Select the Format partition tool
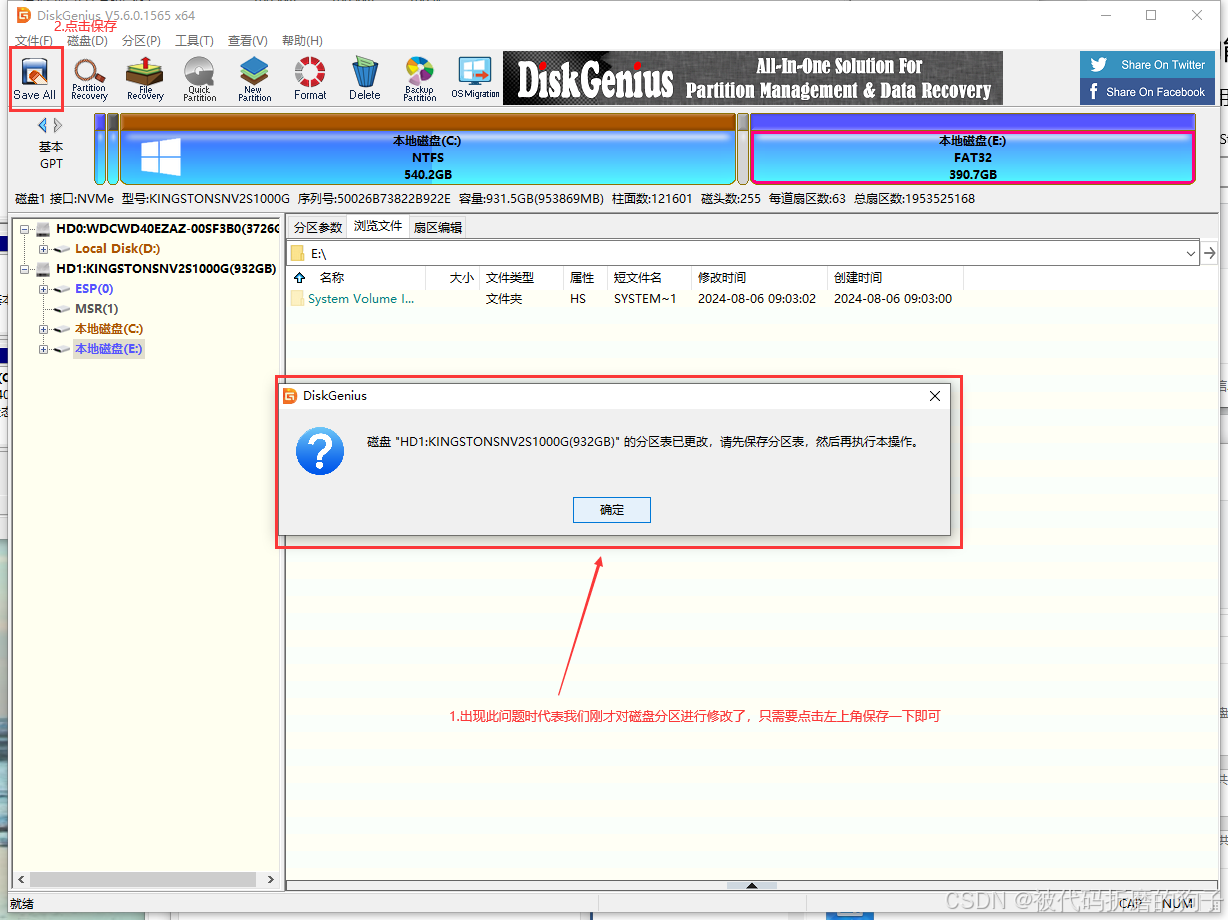 (x=310, y=78)
